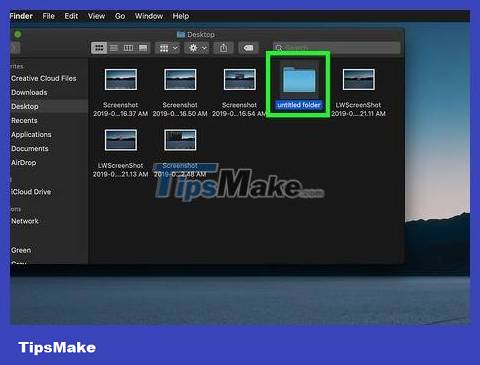Open the File menu
The image size is (480, 365).
49,16
